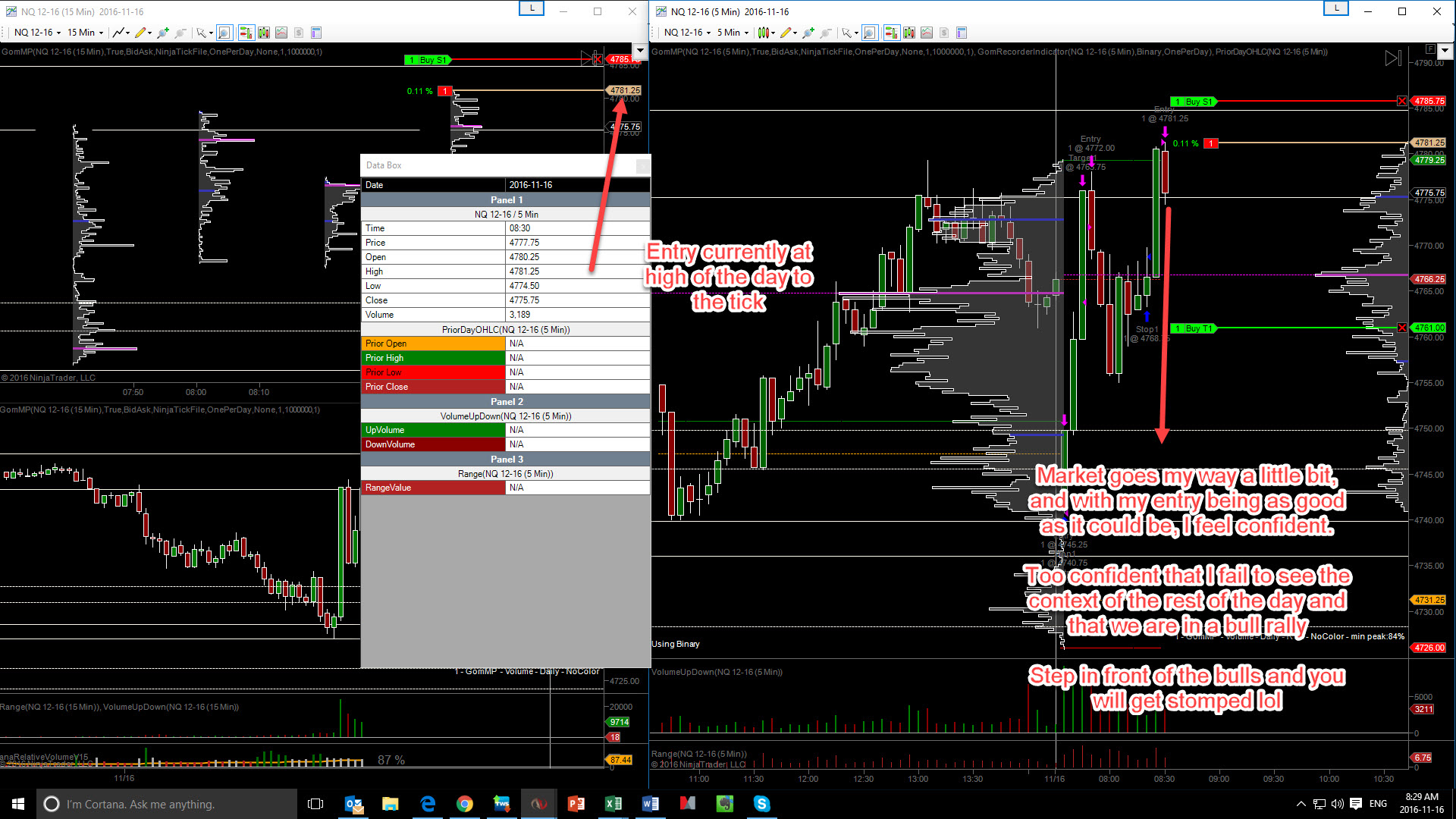Open NQ 12-16 instrument dropdown in 5 Min window
Viewport: 1456px width, 819px height.
tap(688, 33)
